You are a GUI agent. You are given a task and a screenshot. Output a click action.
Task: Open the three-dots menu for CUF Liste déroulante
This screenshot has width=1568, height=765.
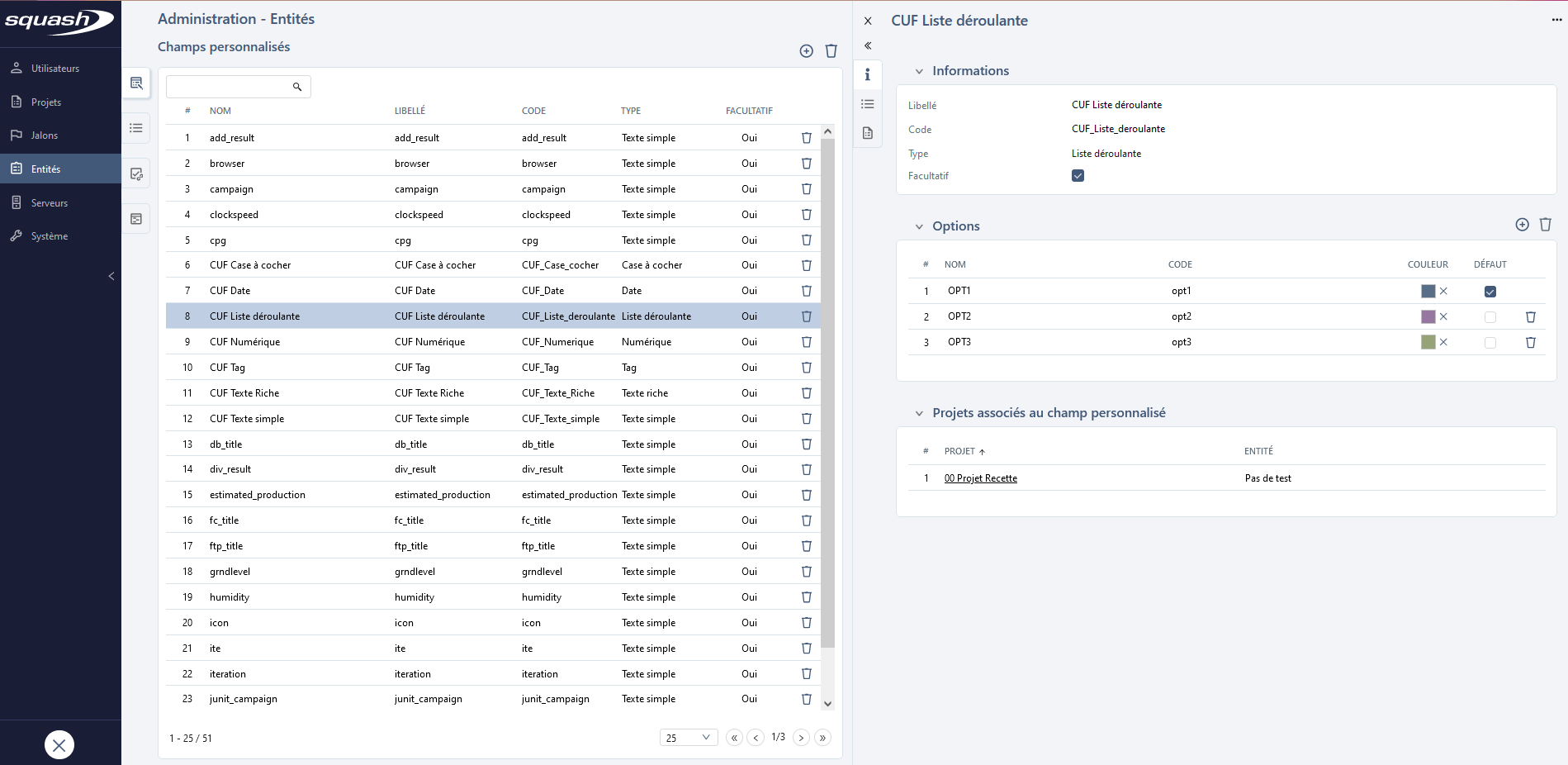point(1556,20)
